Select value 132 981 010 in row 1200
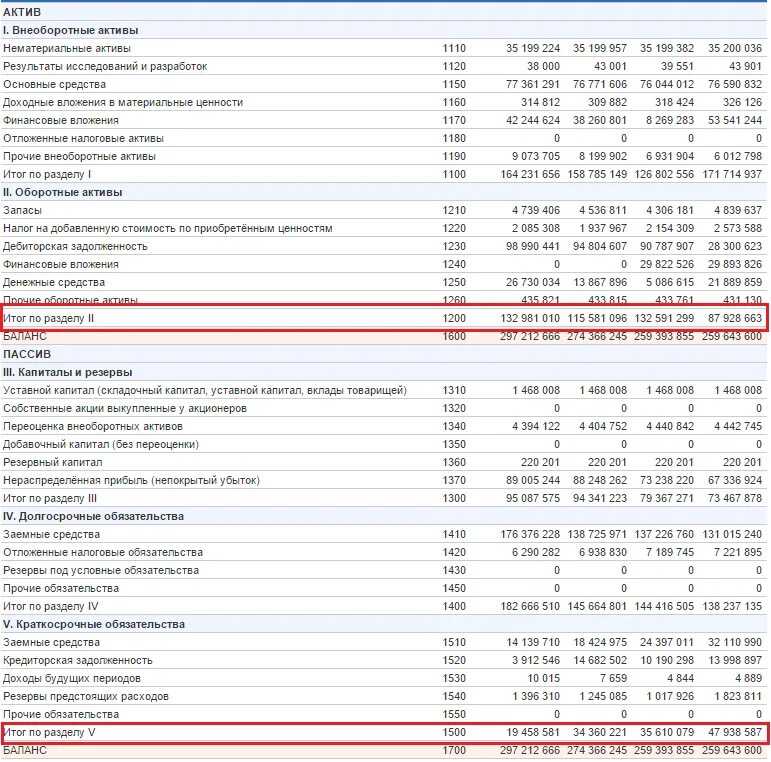Screen dimensions: 771x762 [x=530, y=318]
